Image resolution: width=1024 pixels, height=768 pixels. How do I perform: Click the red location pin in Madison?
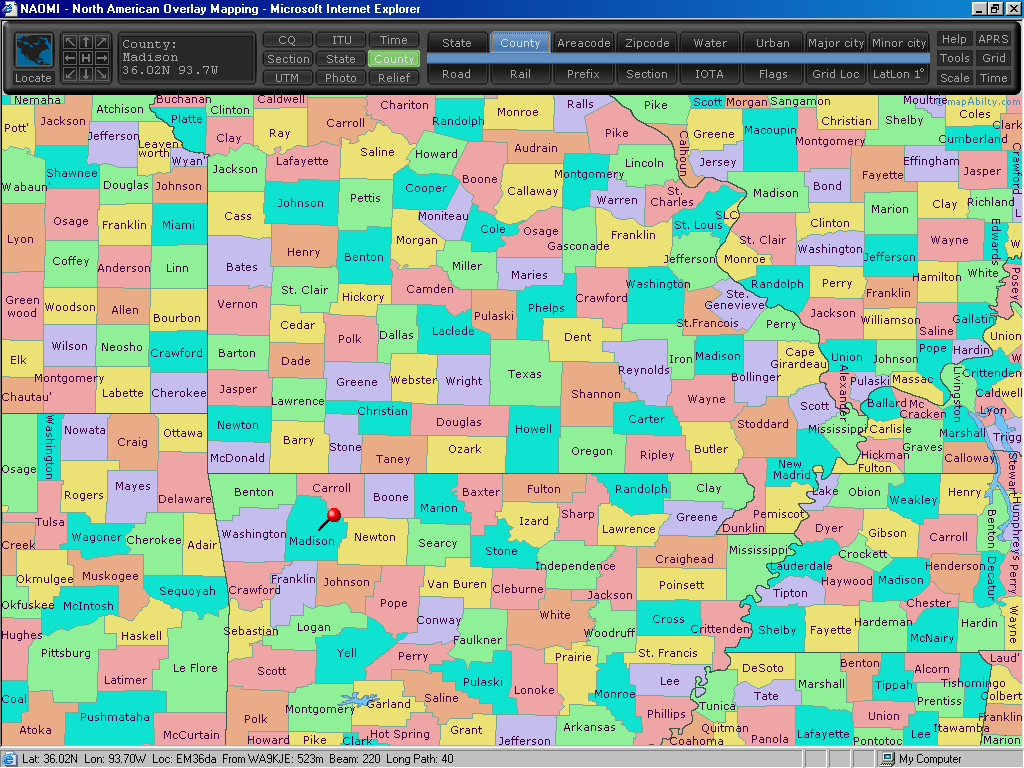(334, 515)
